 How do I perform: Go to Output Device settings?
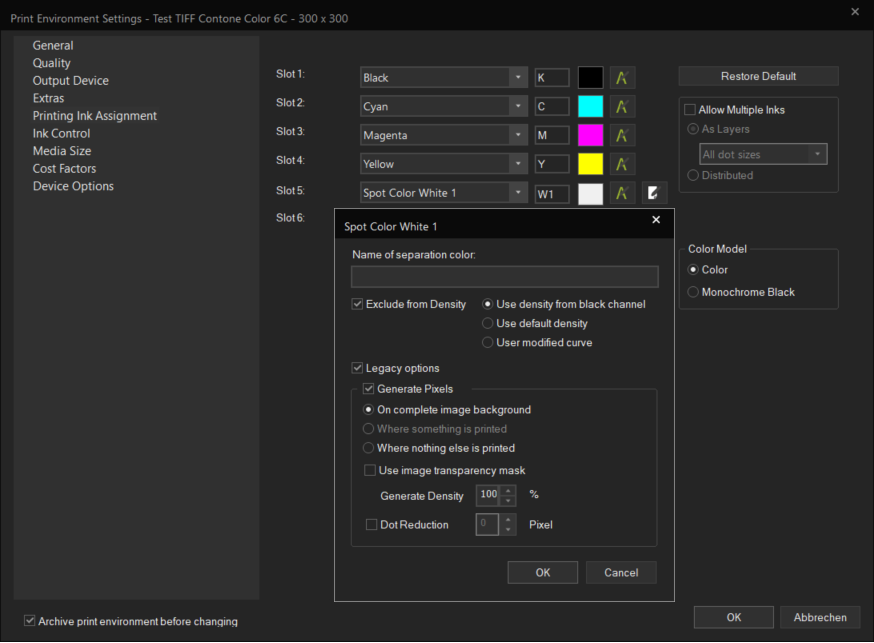(x=71, y=81)
